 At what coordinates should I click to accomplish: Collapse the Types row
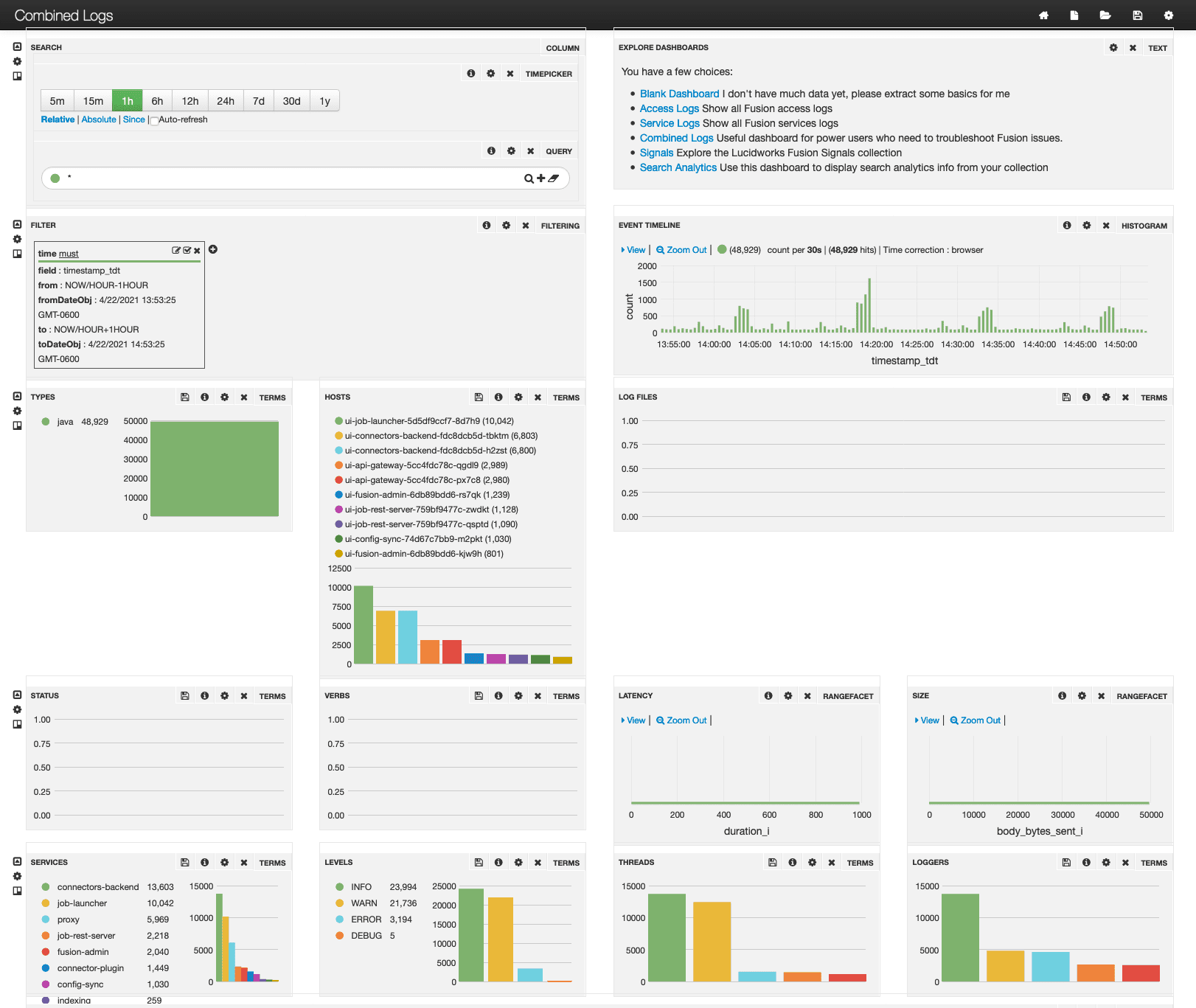17,396
